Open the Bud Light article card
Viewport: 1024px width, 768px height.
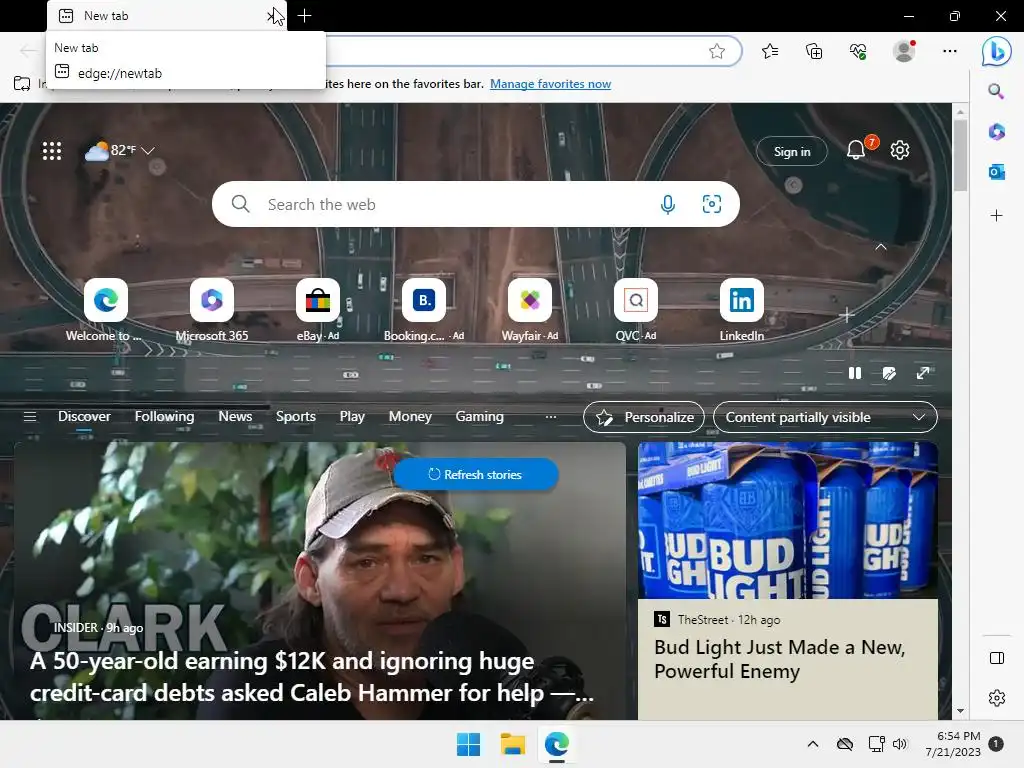coord(788,581)
